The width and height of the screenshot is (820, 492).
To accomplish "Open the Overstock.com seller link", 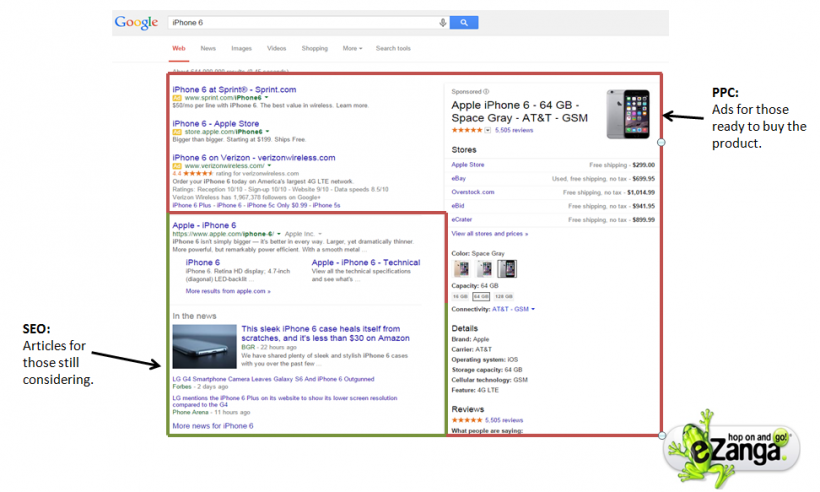I will (473, 192).
